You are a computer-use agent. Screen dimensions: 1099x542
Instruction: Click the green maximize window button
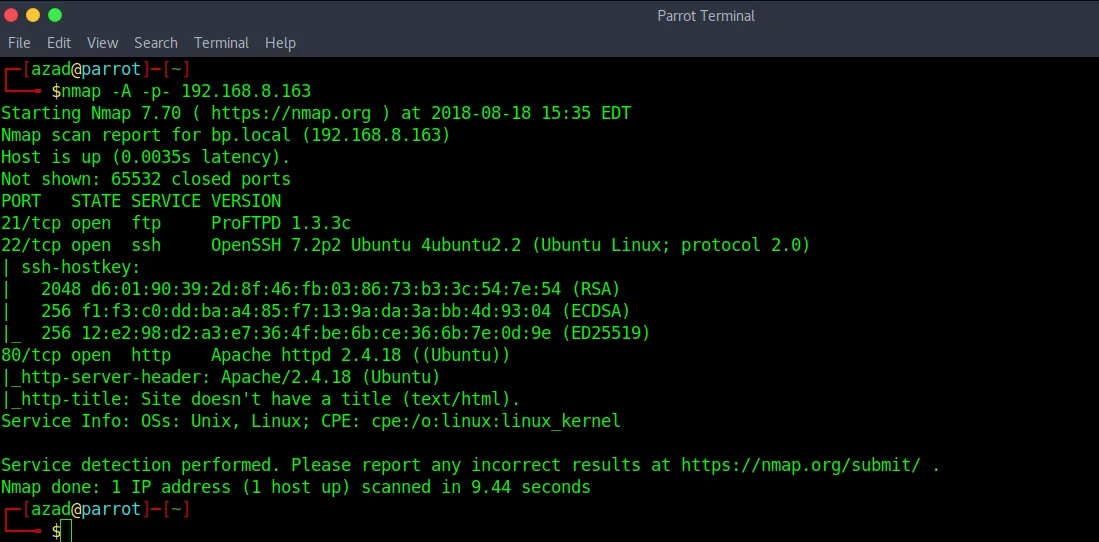[x=55, y=15]
